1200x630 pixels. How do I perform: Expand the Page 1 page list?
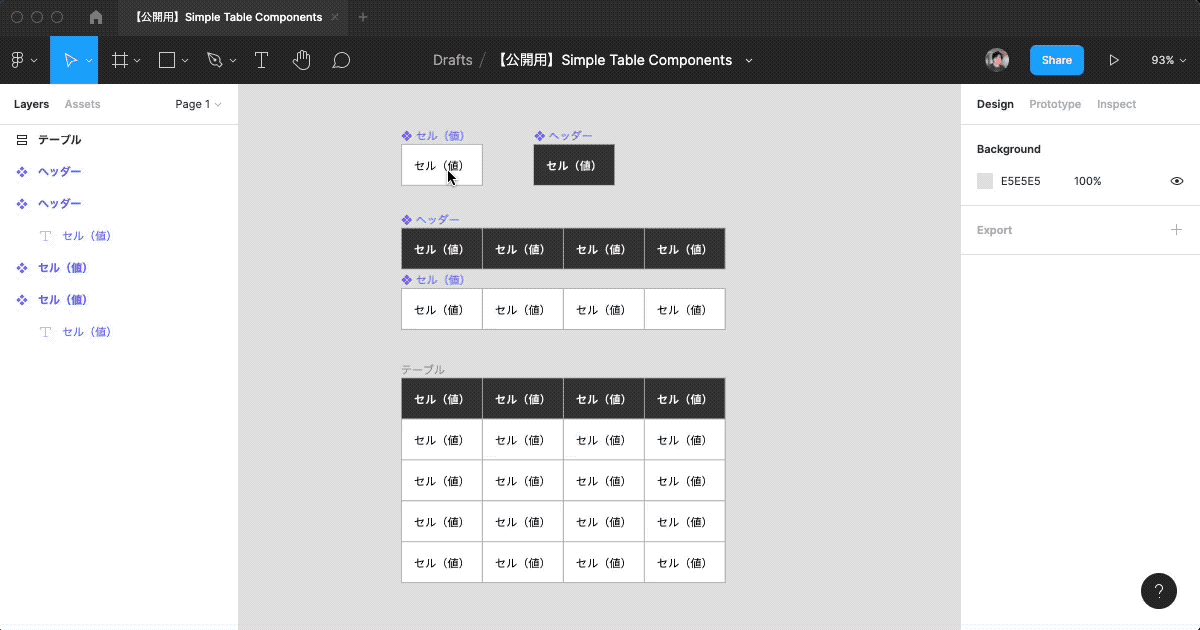pyautogui.click(x=198, y=104)
